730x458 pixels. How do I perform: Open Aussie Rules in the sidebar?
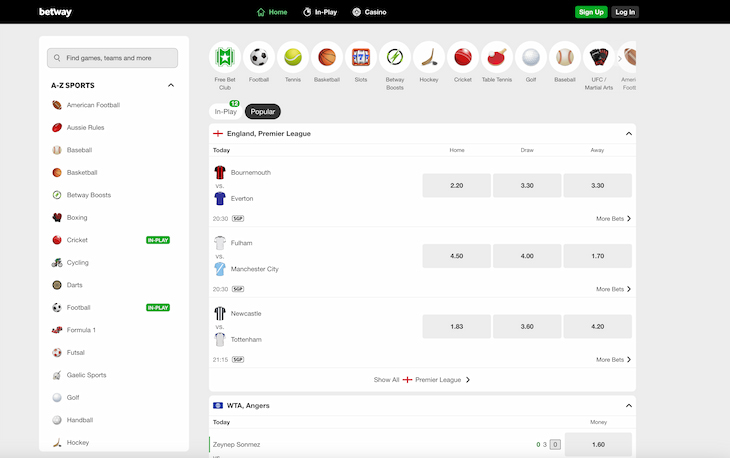pyautogui.click(x=85, y=128)
